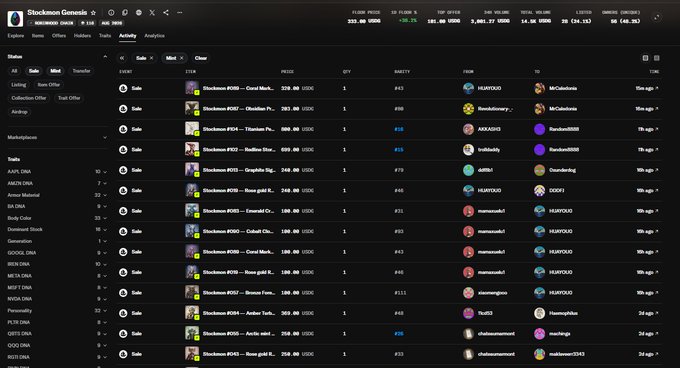Click the AKKASH3 avatar icon
Screen dimensions: 680x368
[468, 129]
